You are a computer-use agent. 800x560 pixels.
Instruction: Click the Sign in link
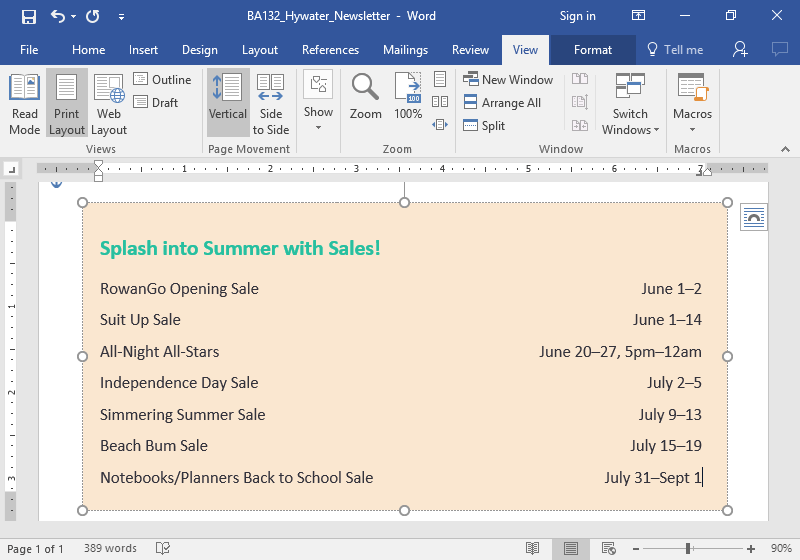[x=577, y=16]
